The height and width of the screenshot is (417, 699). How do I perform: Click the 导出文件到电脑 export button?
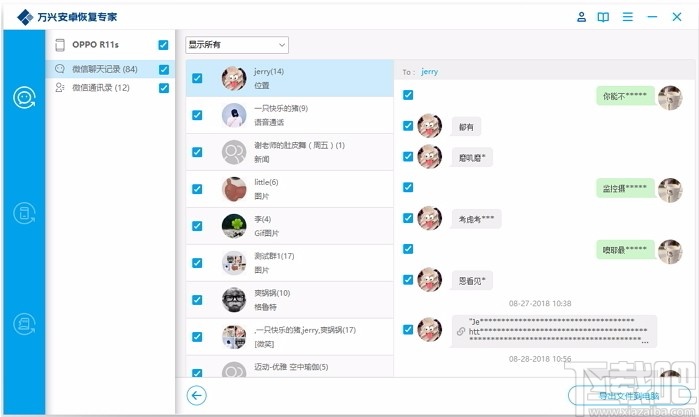pos(629,396)
